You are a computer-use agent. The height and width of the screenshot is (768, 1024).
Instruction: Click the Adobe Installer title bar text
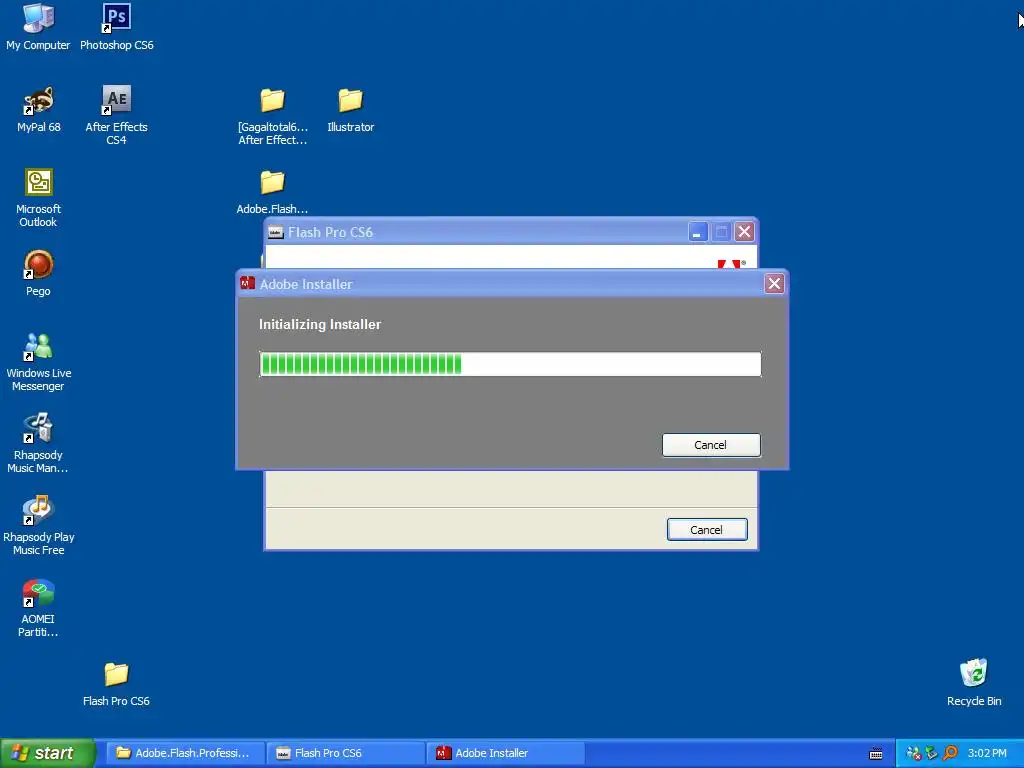click(306, 284)
